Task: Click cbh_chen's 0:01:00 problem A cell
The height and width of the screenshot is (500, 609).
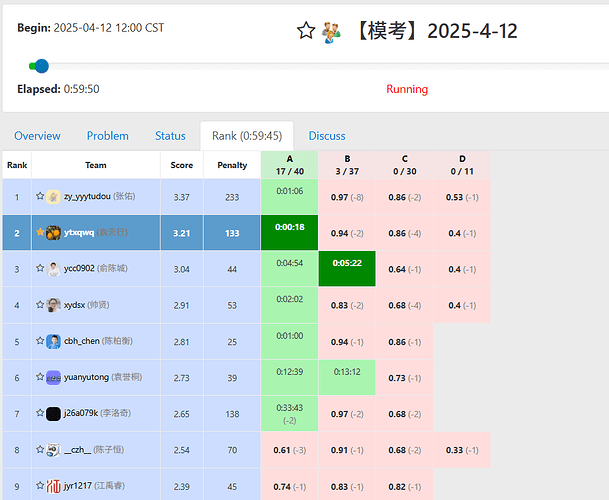Action: tap(290, 341)
